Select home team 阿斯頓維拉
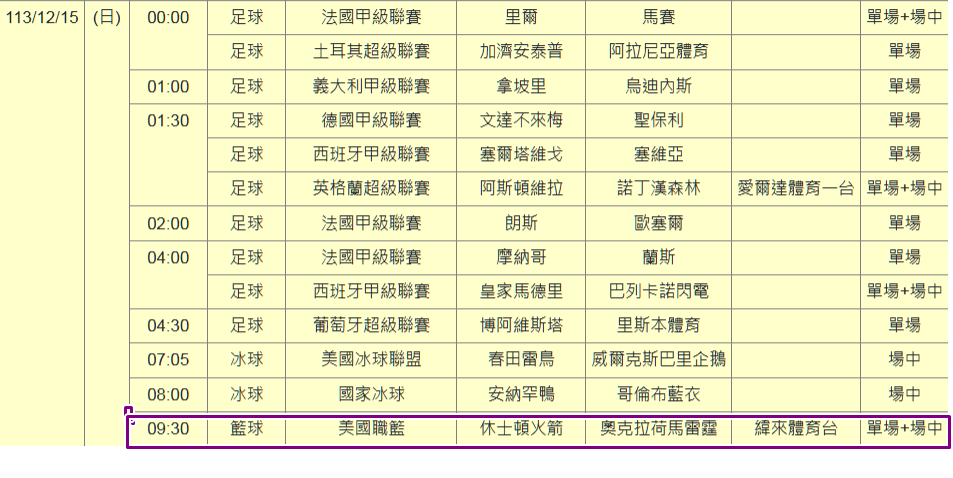The width and height of the screenshot is (953, 478). [521, 189]
